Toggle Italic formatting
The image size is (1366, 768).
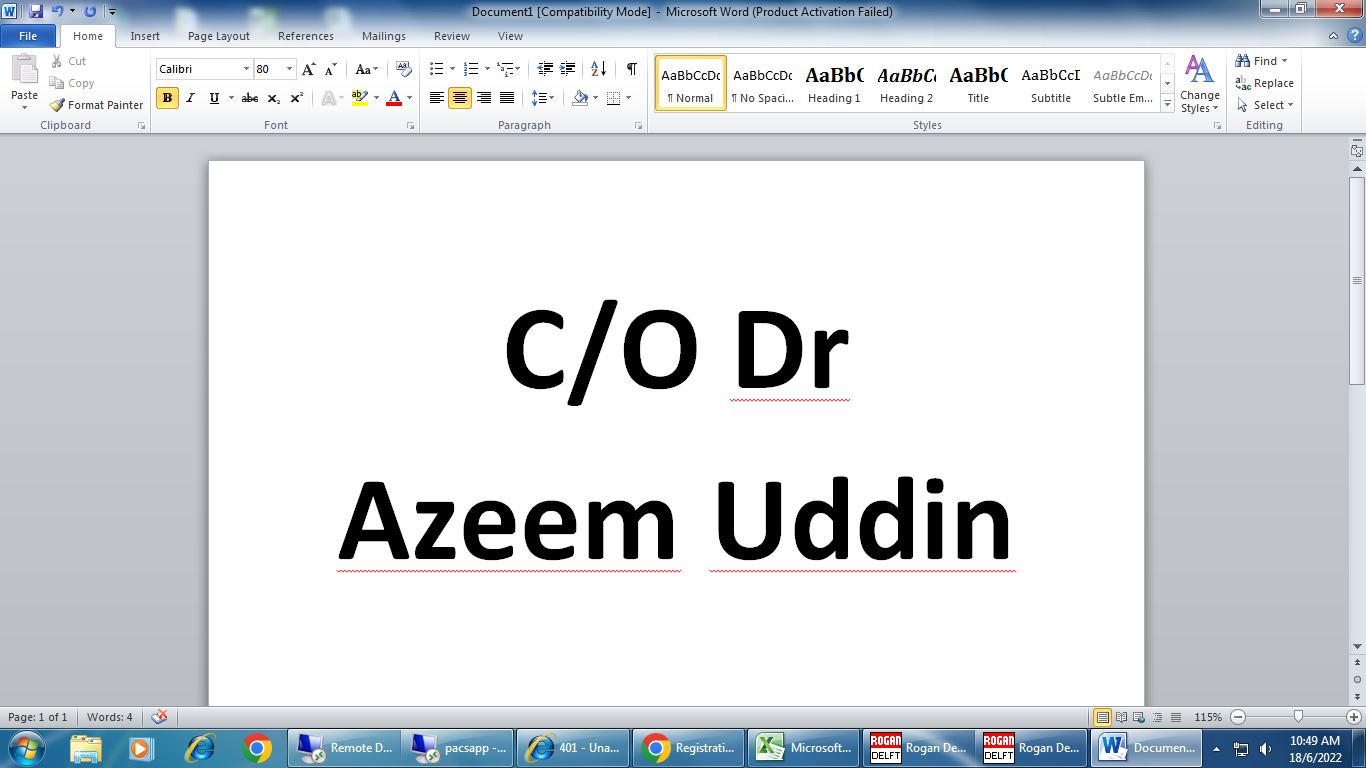[x=190, y=98]
